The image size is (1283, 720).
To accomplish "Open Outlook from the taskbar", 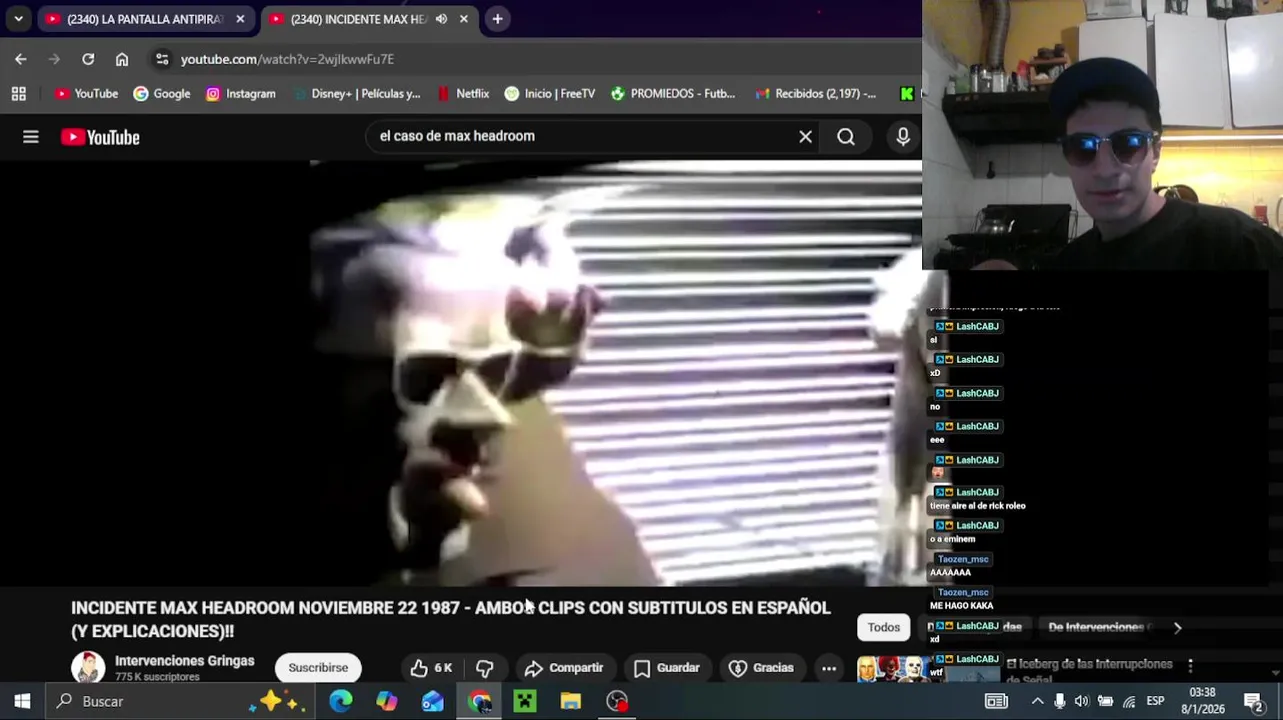I will tap(433, 702).
